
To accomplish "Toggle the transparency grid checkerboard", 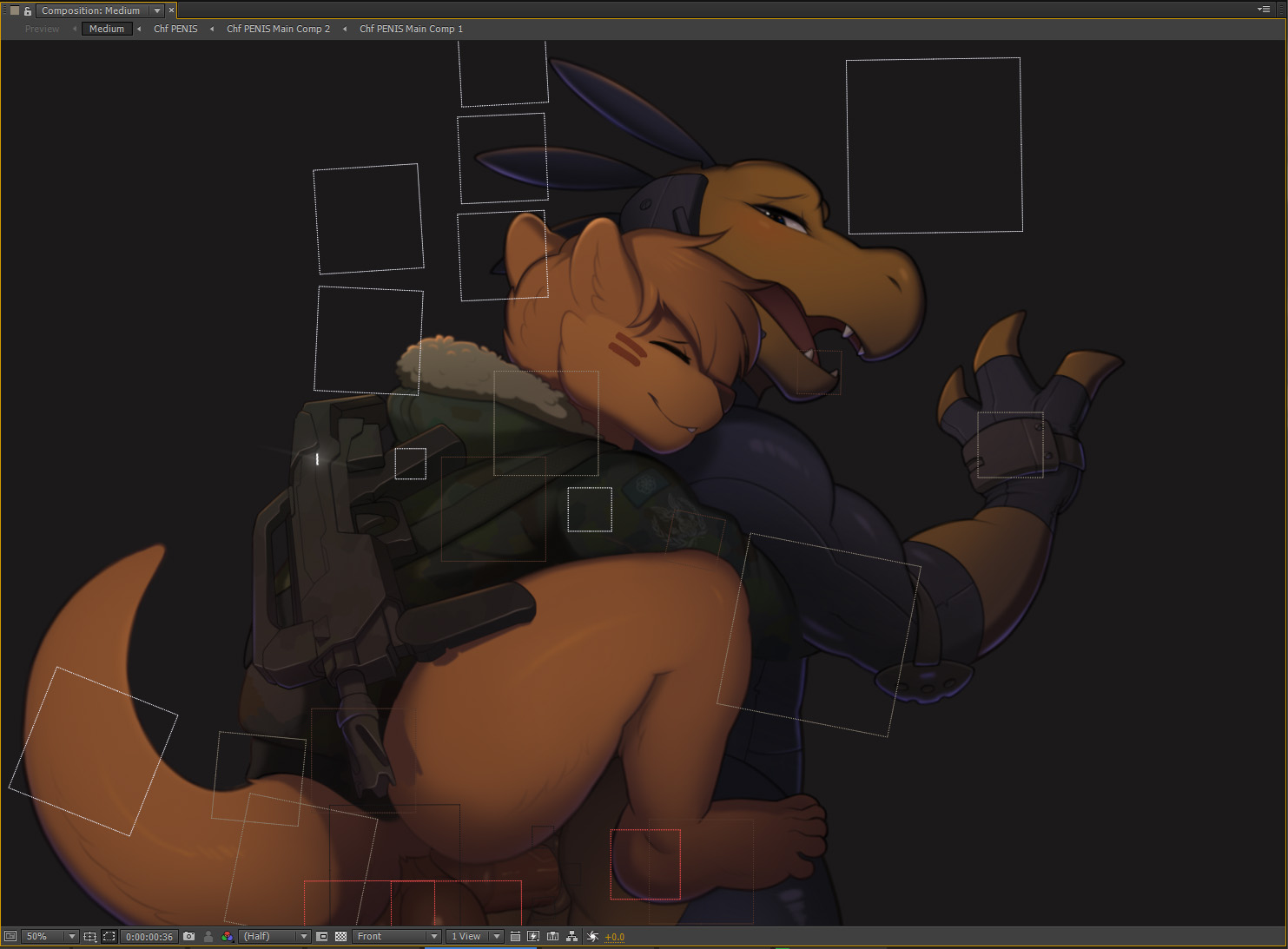I will point(341,936).
